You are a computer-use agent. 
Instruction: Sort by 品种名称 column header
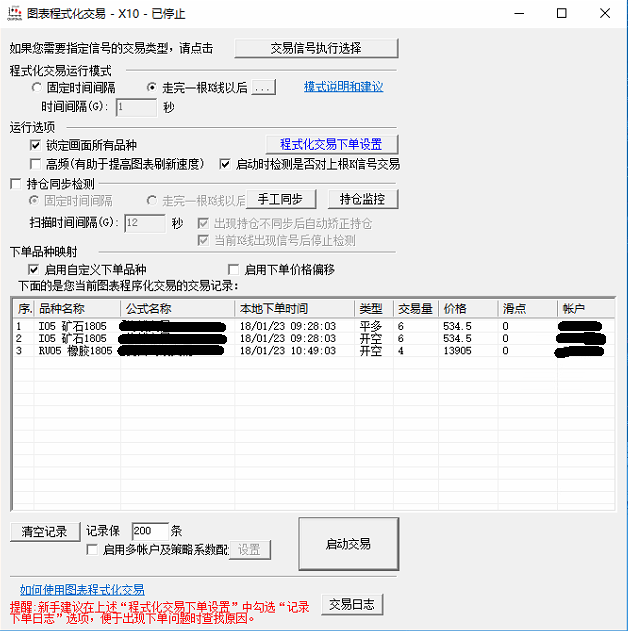(78, 309)
